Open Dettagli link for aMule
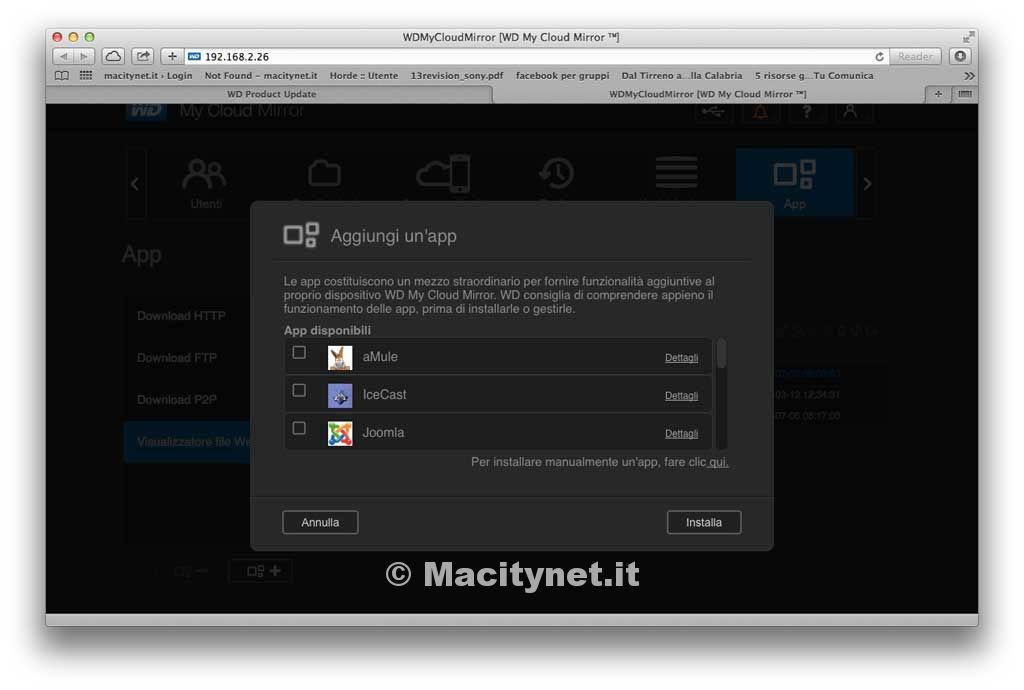This screenshot has height=690, width=1024. click(x=681, y=358)
